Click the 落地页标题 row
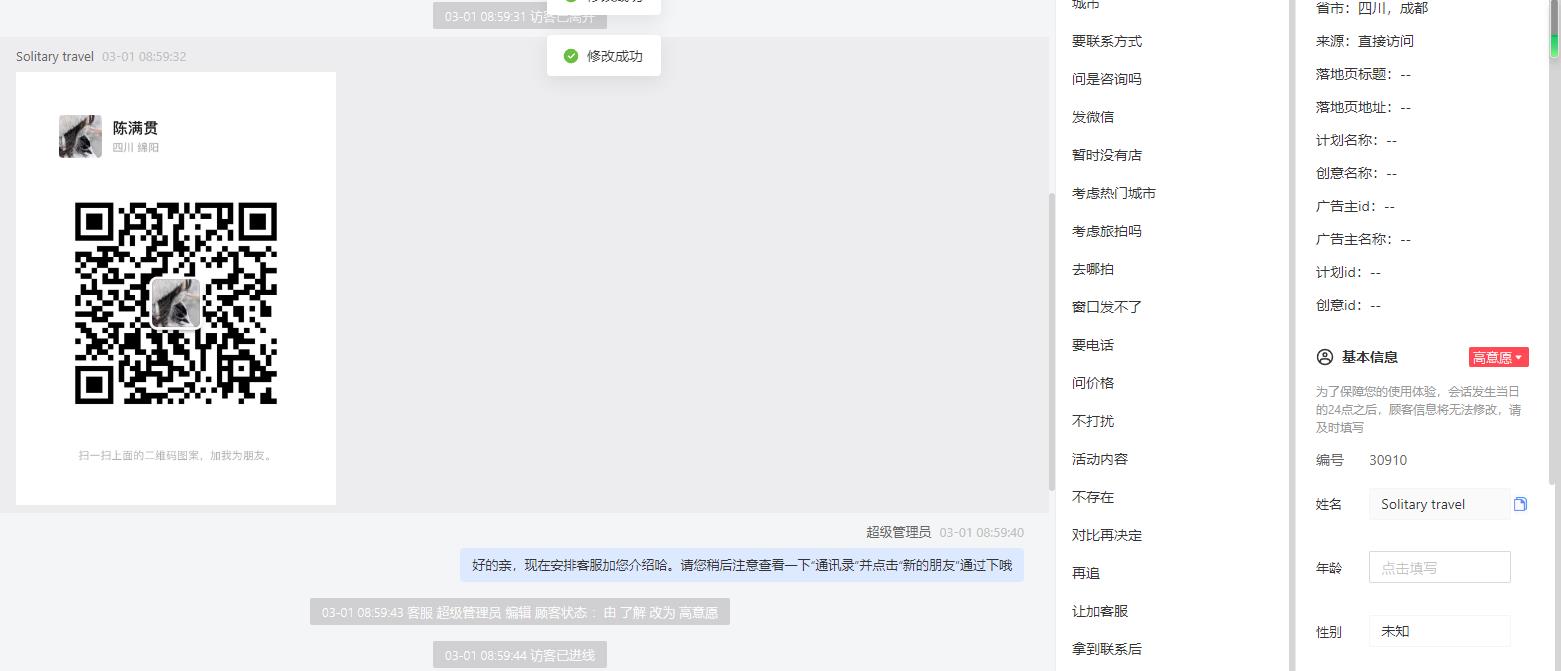Screen dimensions: 1561x671 click(1364, 74)
